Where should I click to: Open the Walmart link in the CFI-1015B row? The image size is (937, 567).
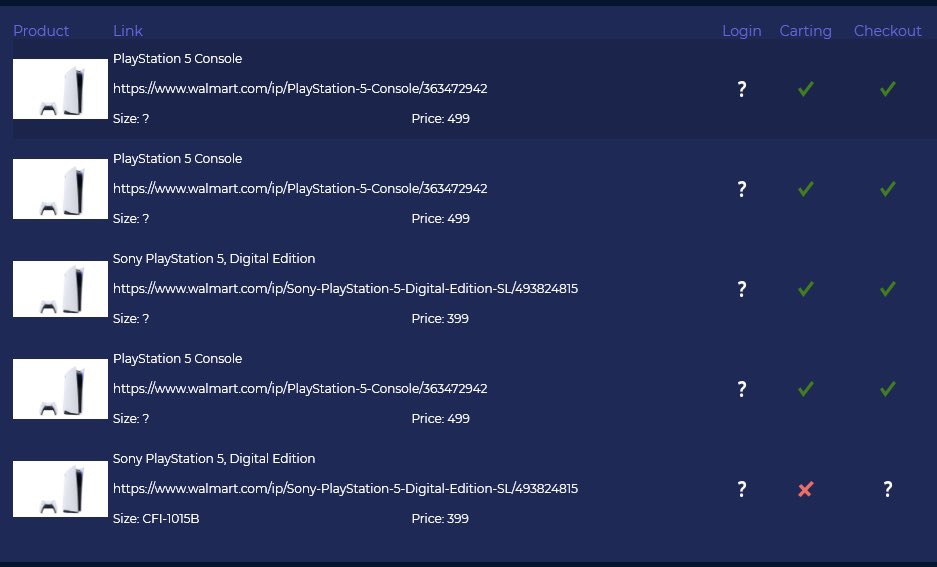point(345,489)
